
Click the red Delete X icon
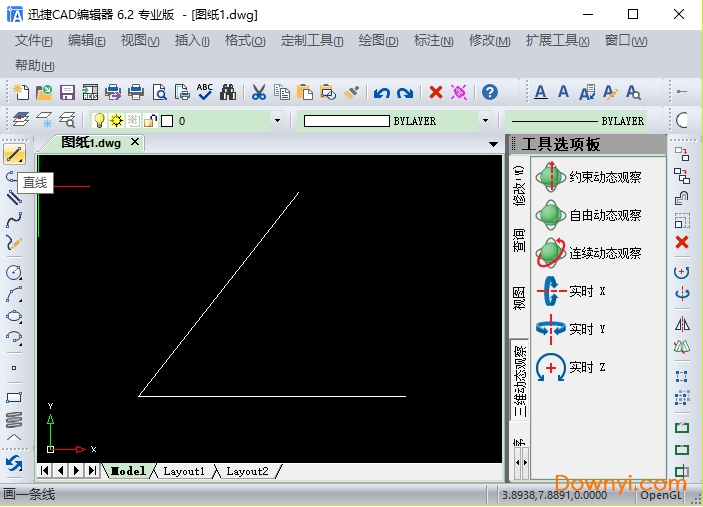(436, 92)
